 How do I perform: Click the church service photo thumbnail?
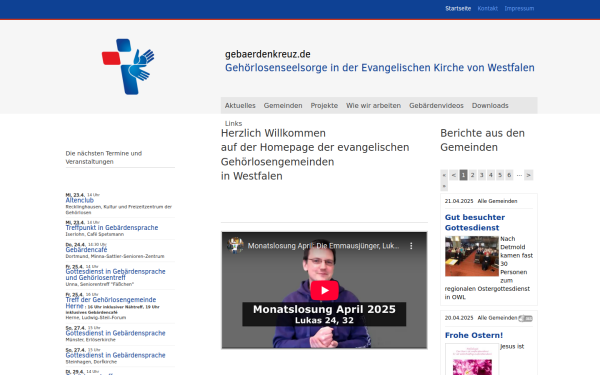pyautogui.click(x=472, y=256)
